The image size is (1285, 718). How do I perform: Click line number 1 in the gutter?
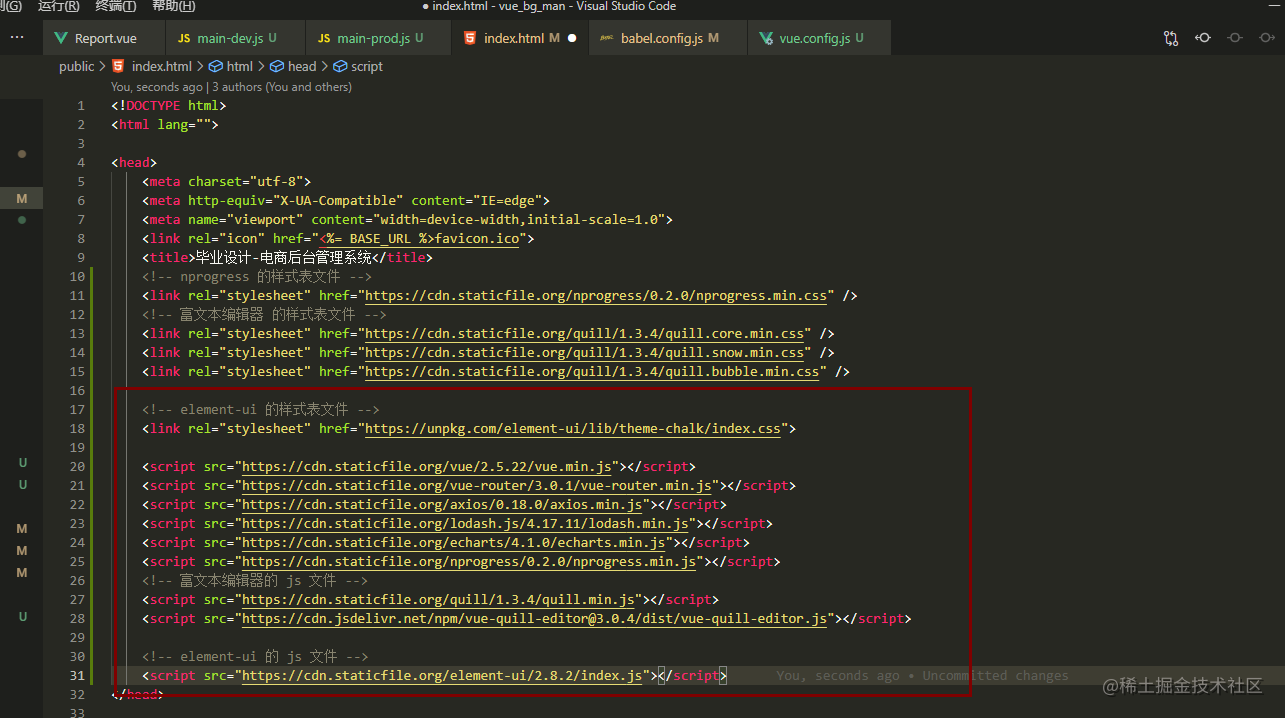81,106
